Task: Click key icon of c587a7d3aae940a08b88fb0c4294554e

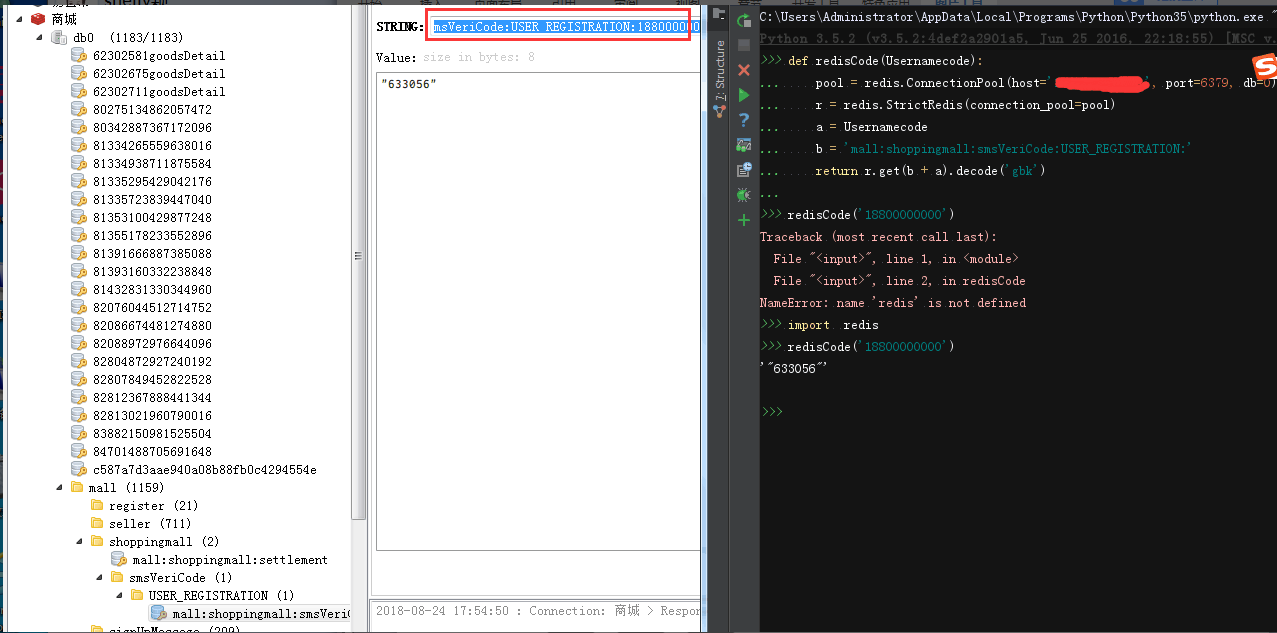Action: [x=79, y=469]
